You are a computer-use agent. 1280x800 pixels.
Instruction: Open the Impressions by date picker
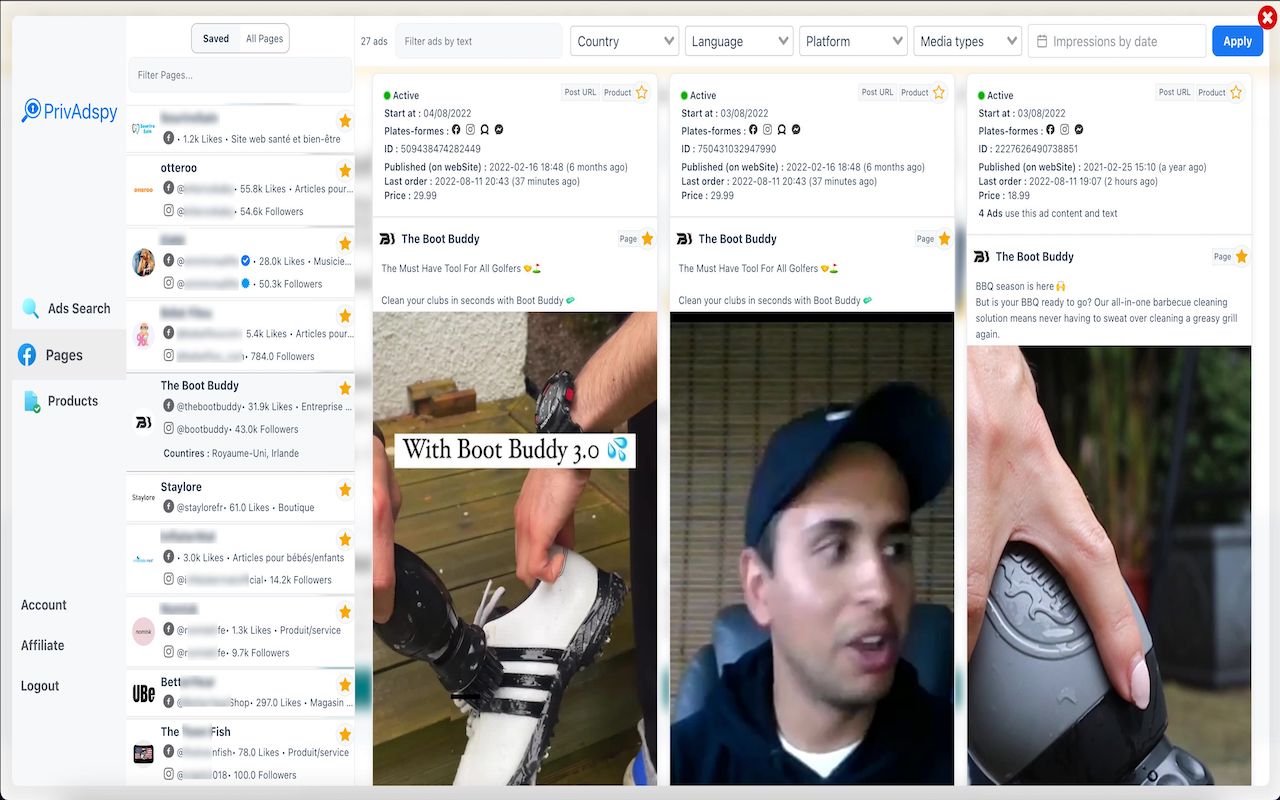pyautogui.click(x=1116, y=41)
